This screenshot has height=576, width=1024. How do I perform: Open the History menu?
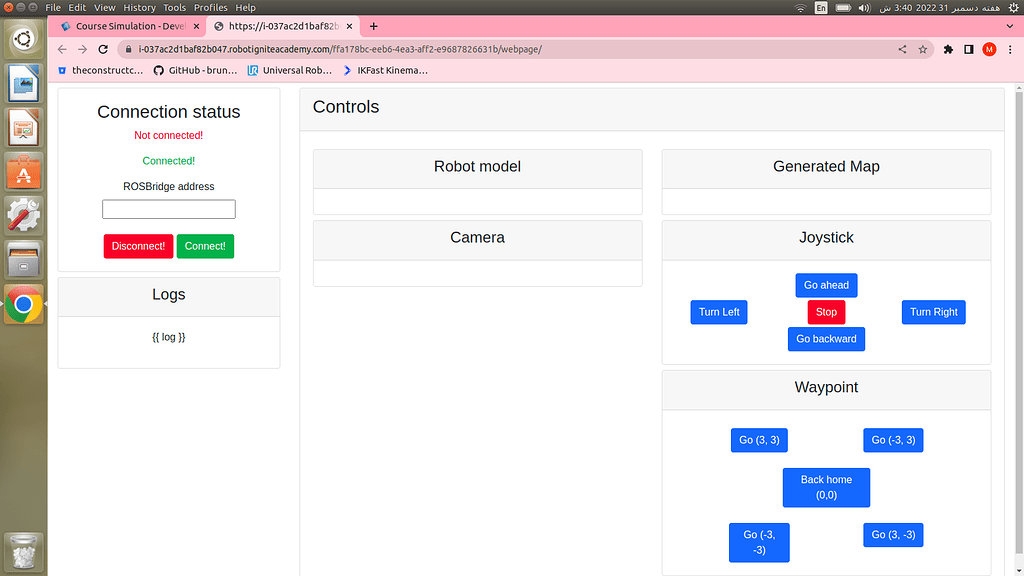139,8
